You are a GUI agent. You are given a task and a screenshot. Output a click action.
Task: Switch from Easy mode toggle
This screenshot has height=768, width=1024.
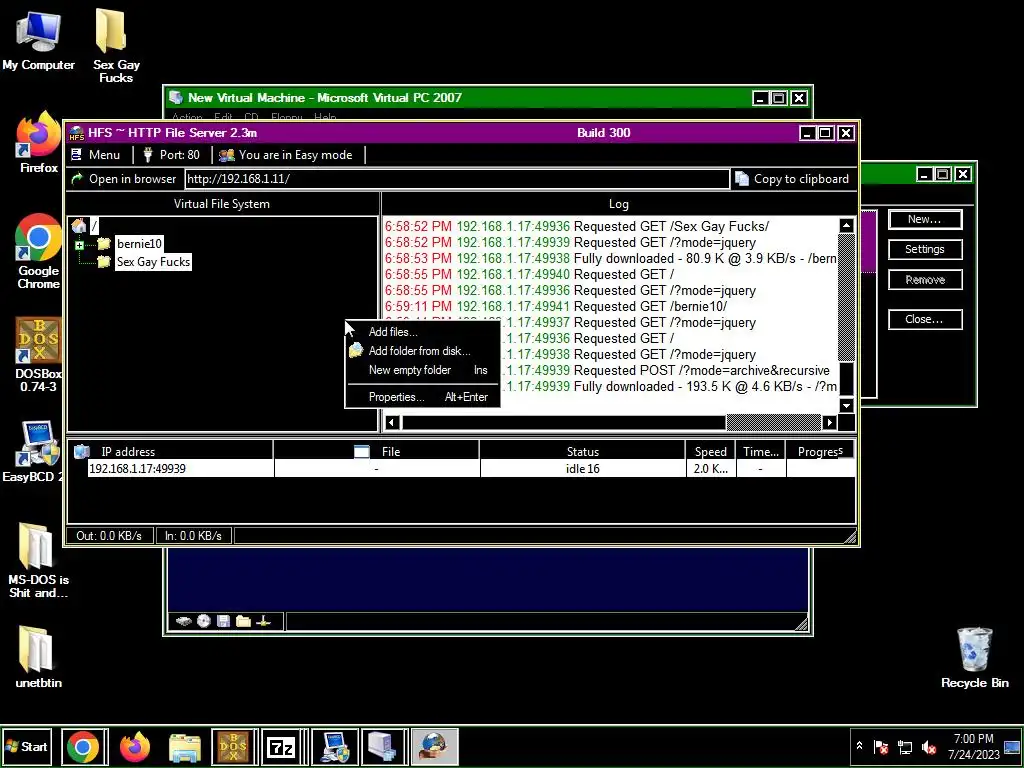pyautogui.click(x=287, y=155)
